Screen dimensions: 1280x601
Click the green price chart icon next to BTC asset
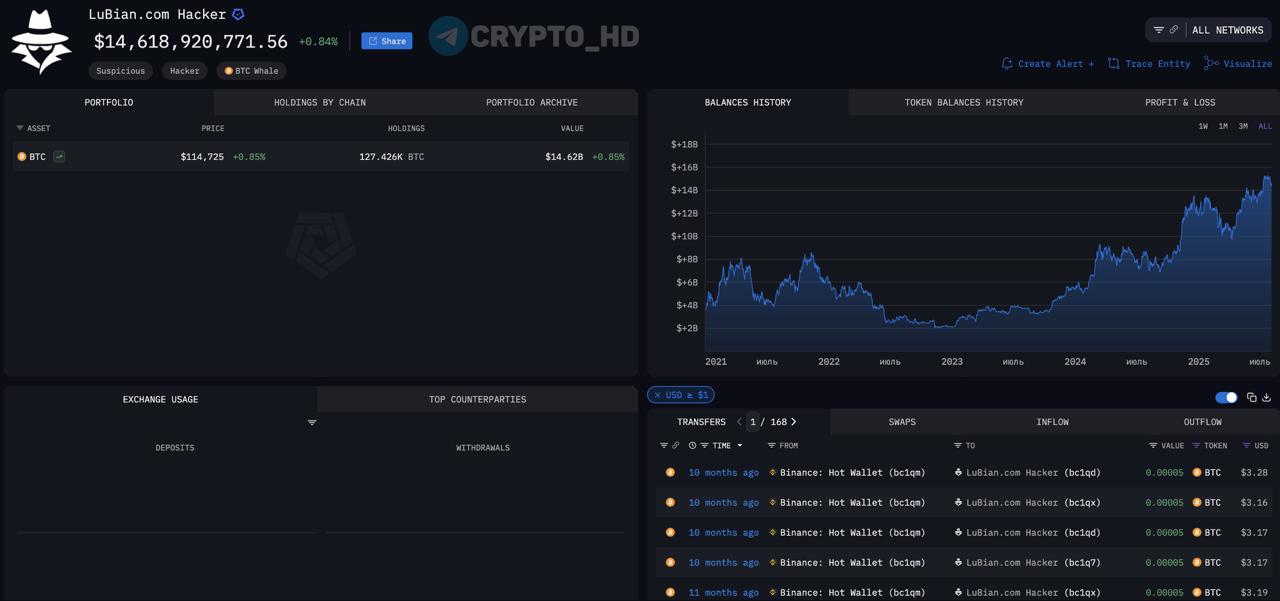(59, 157)
